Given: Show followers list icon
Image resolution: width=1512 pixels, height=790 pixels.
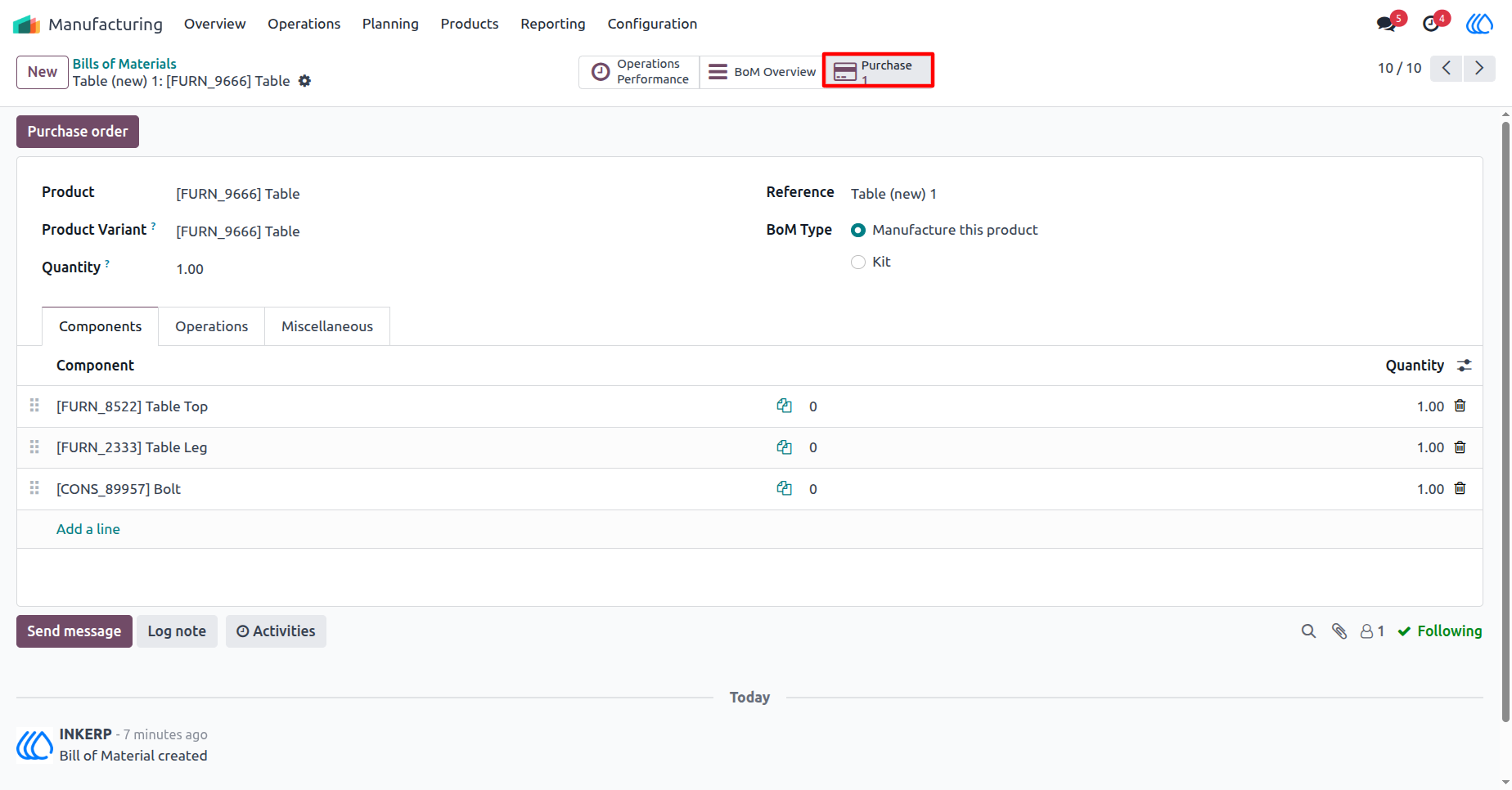Looking at the screenshot, I should (x=1372, y=631).
